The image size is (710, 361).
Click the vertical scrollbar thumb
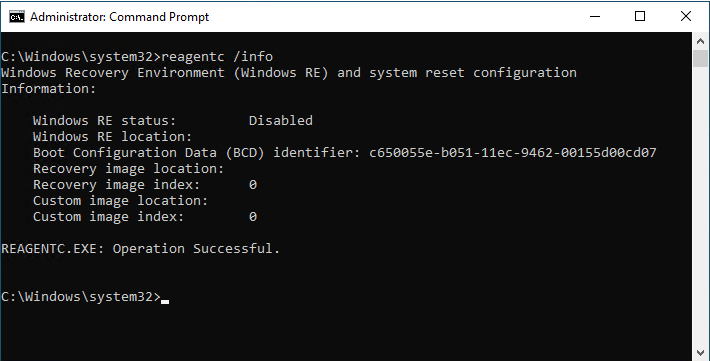click(700, 58)
